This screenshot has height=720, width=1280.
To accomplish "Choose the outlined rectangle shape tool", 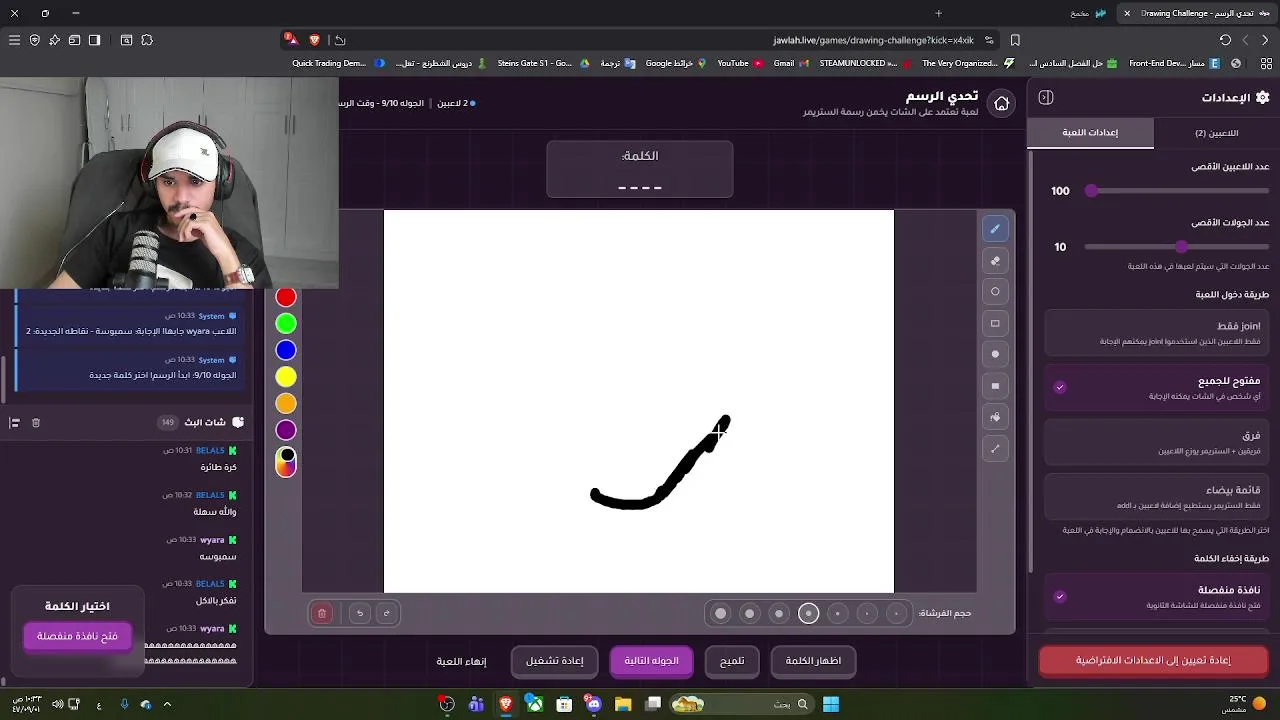I will point(995,323).
